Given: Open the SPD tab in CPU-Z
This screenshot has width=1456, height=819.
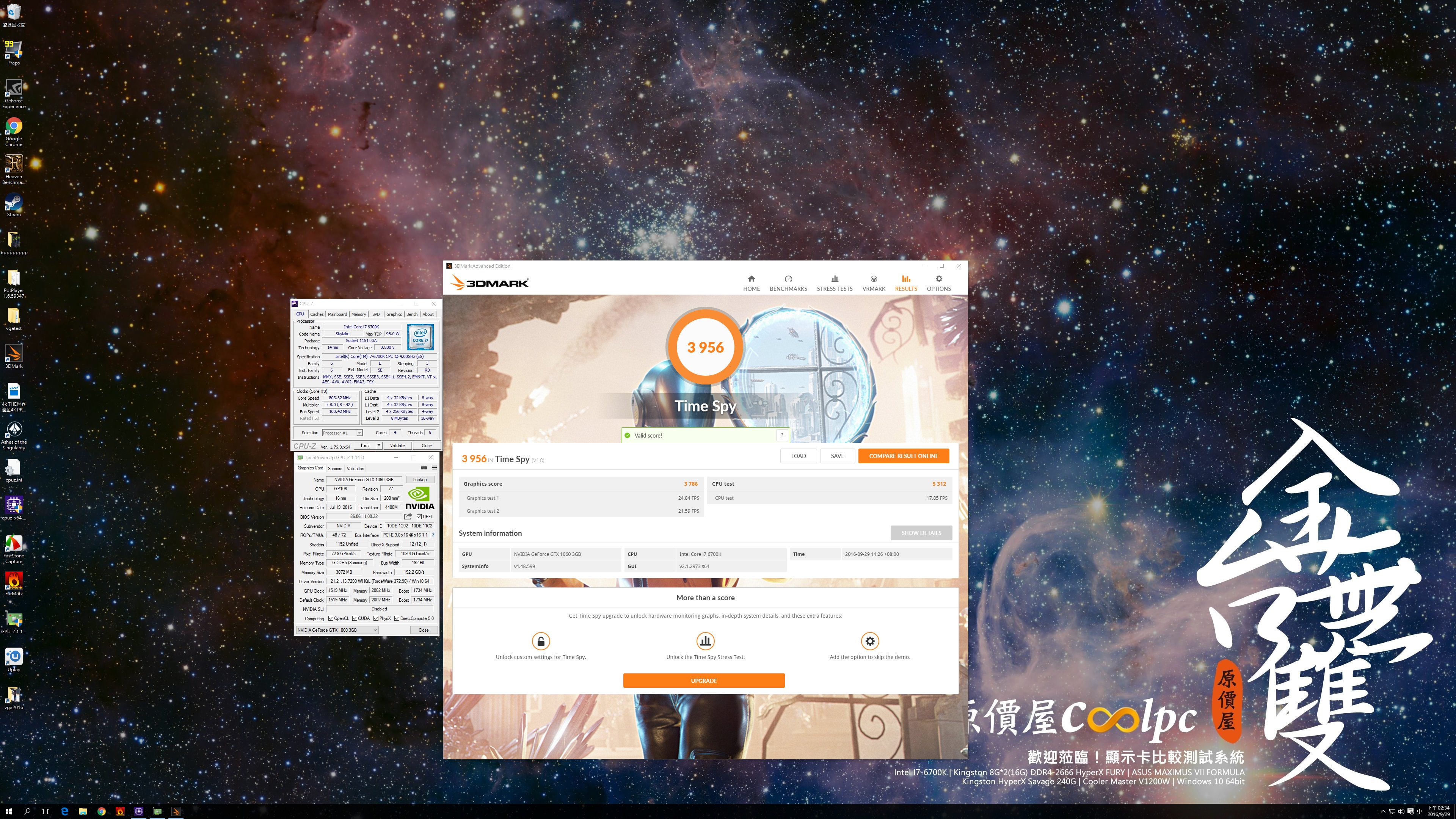Looking at the screenshot, I should click(x=376, y=314).
